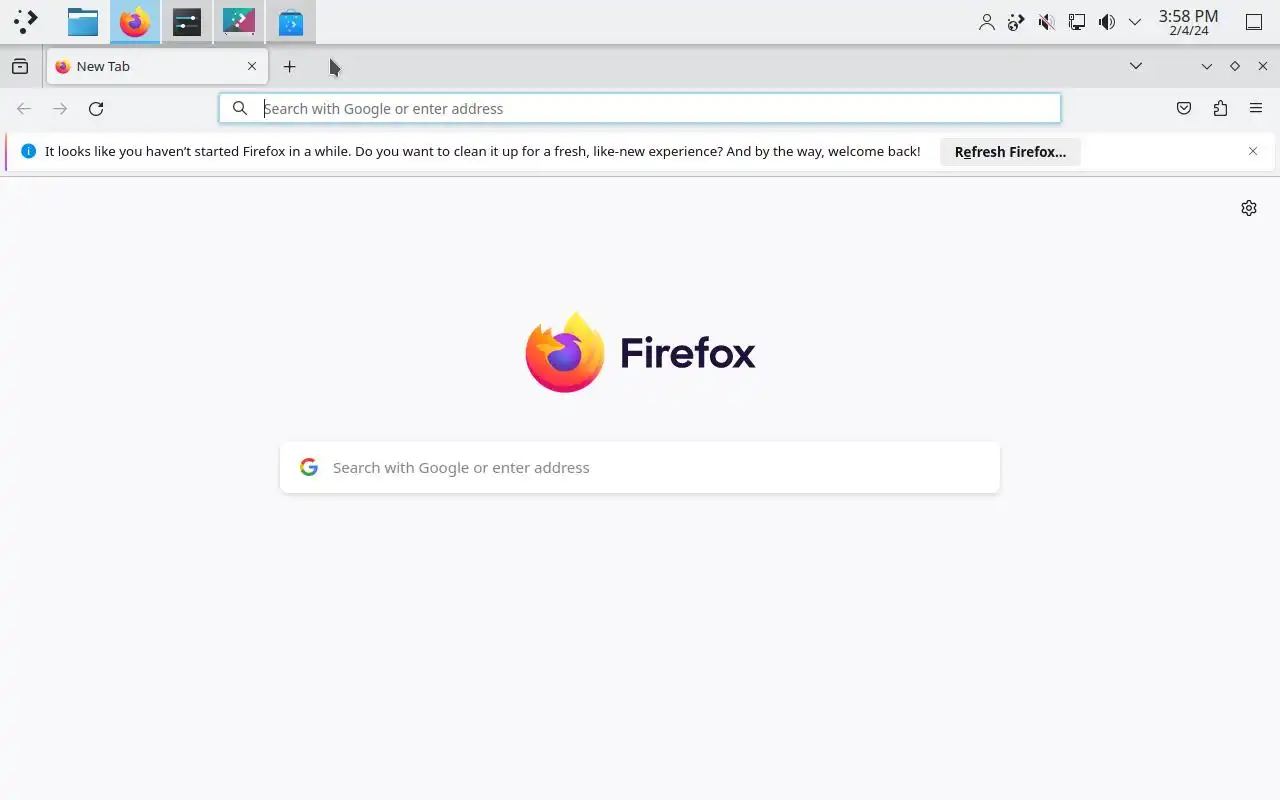Viewport: 1280px width, 800px height.
Task: Click the Firefox logo on page
Action: pyautogui.click(x=640, y=353)
